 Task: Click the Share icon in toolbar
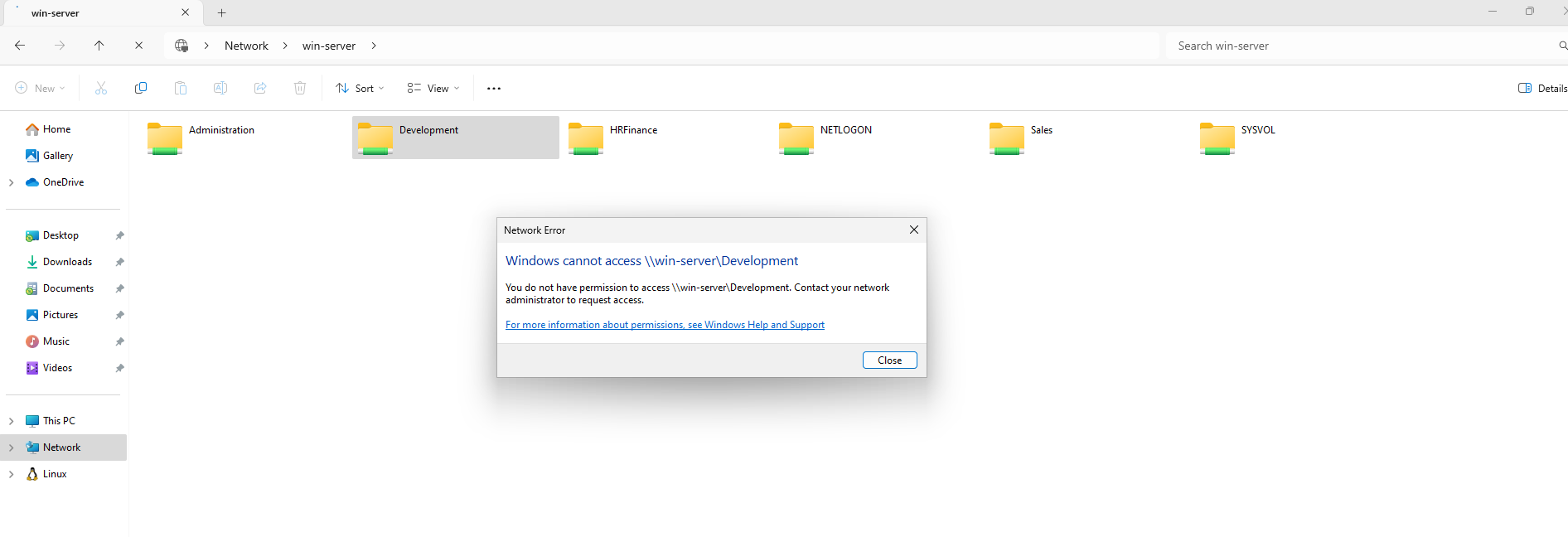260,88
